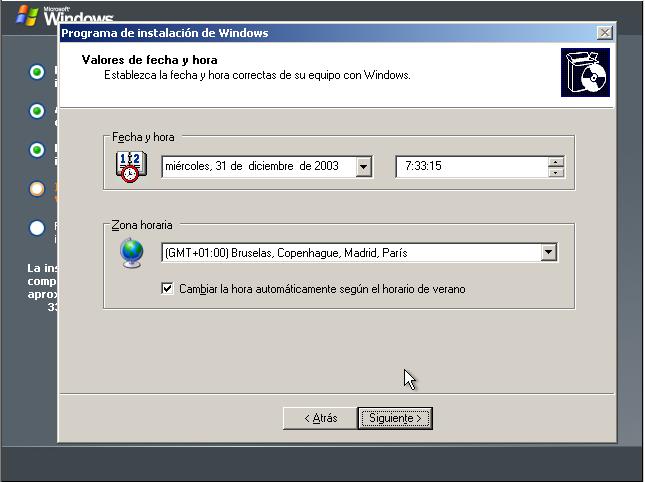Click the 'Valores de fecha y hora' heading
Image resolution: width=645 pixels, height=482 pixels.
149,60
